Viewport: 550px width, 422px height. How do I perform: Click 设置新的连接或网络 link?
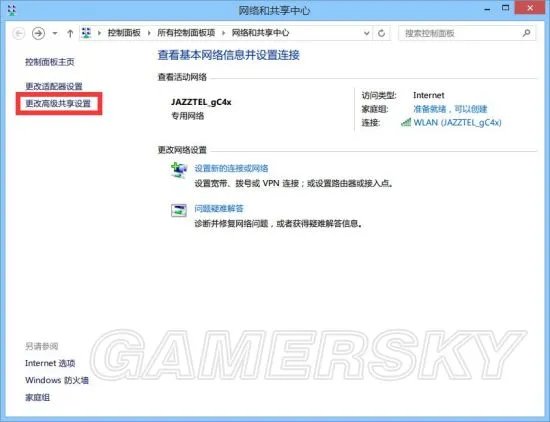[x=231, y=168]
